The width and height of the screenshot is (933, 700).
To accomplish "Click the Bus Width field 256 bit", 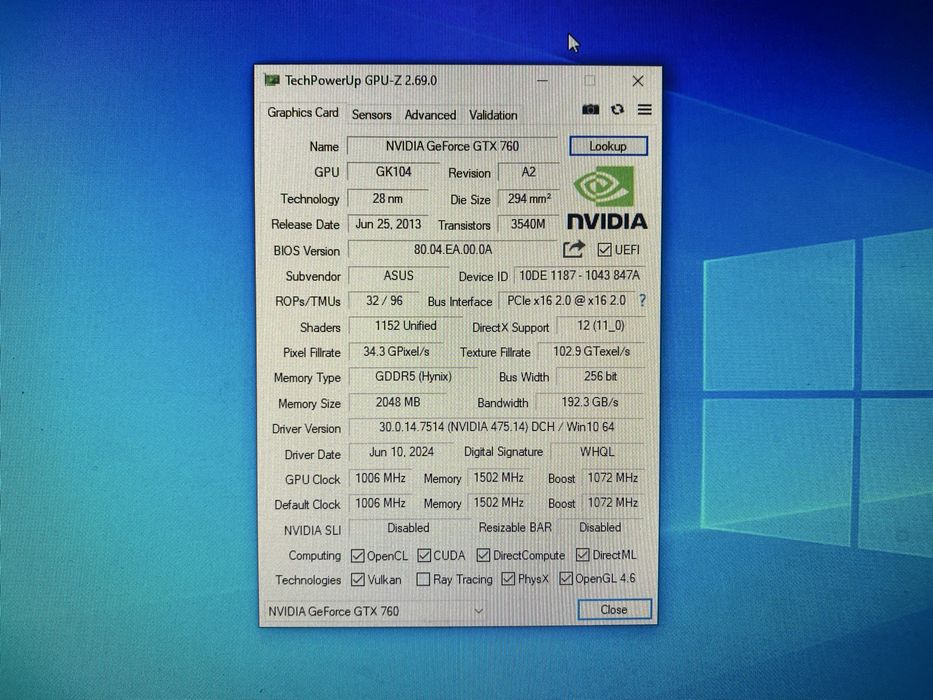I will coord(600,377).
